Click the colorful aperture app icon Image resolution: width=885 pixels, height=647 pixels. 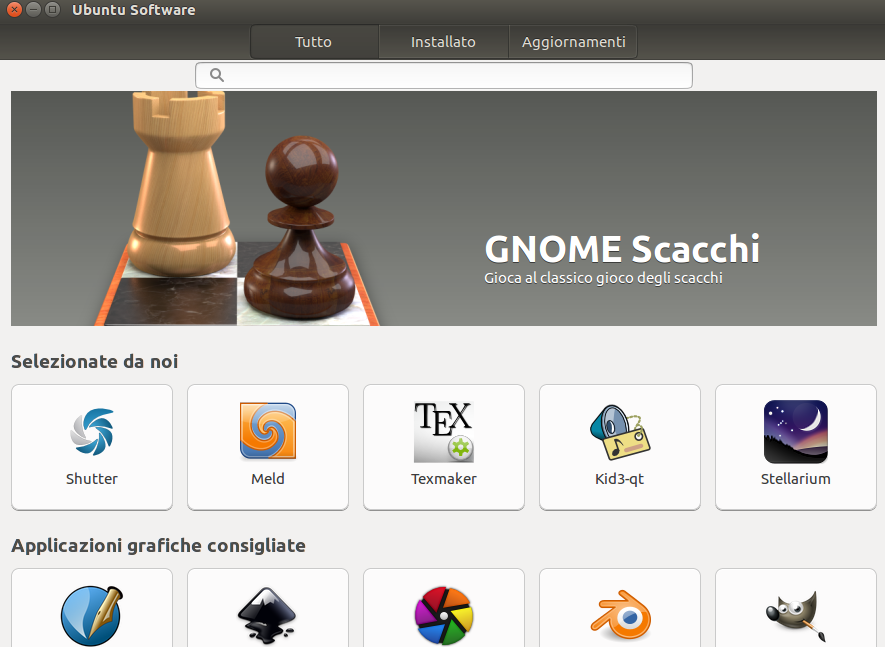(x=443, y=615)
